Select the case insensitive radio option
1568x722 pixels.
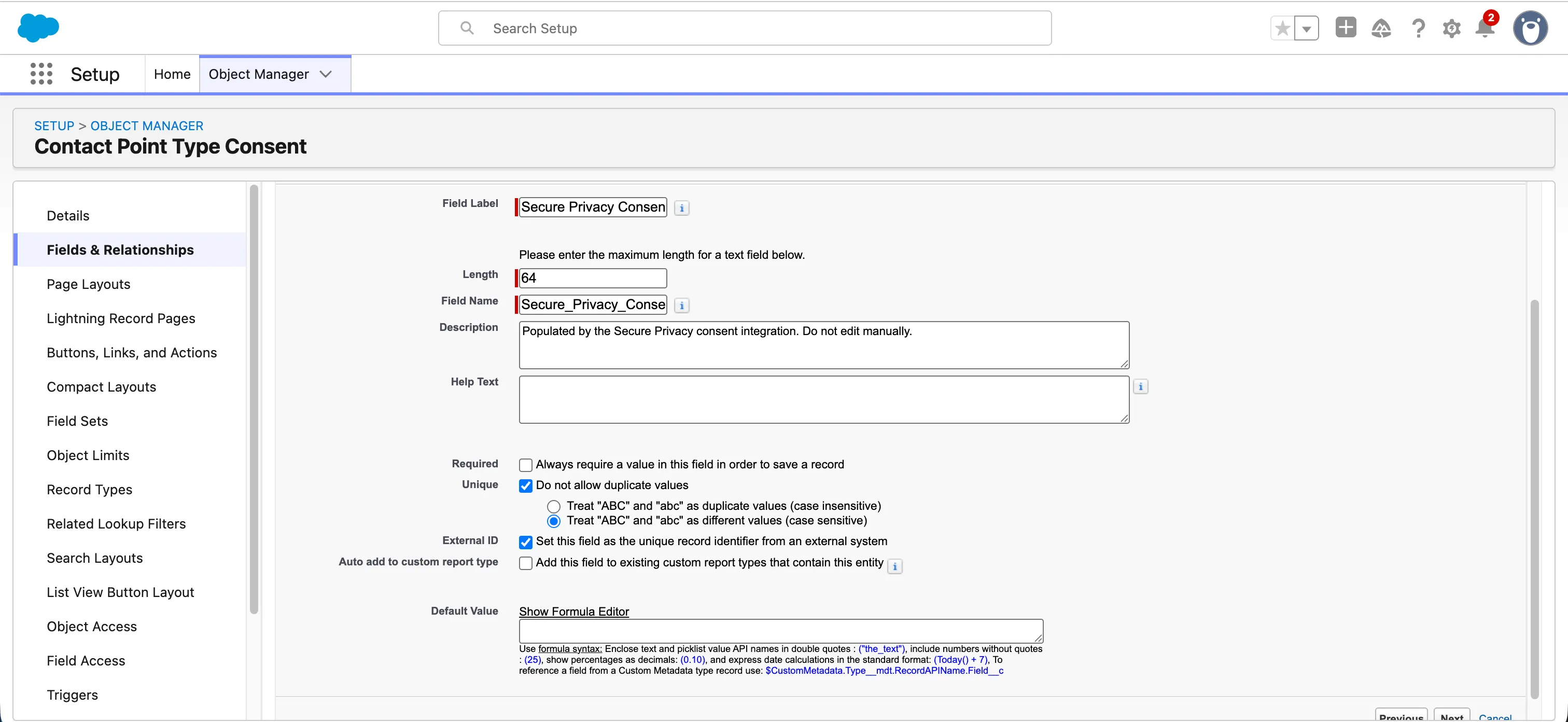point(553,507)
